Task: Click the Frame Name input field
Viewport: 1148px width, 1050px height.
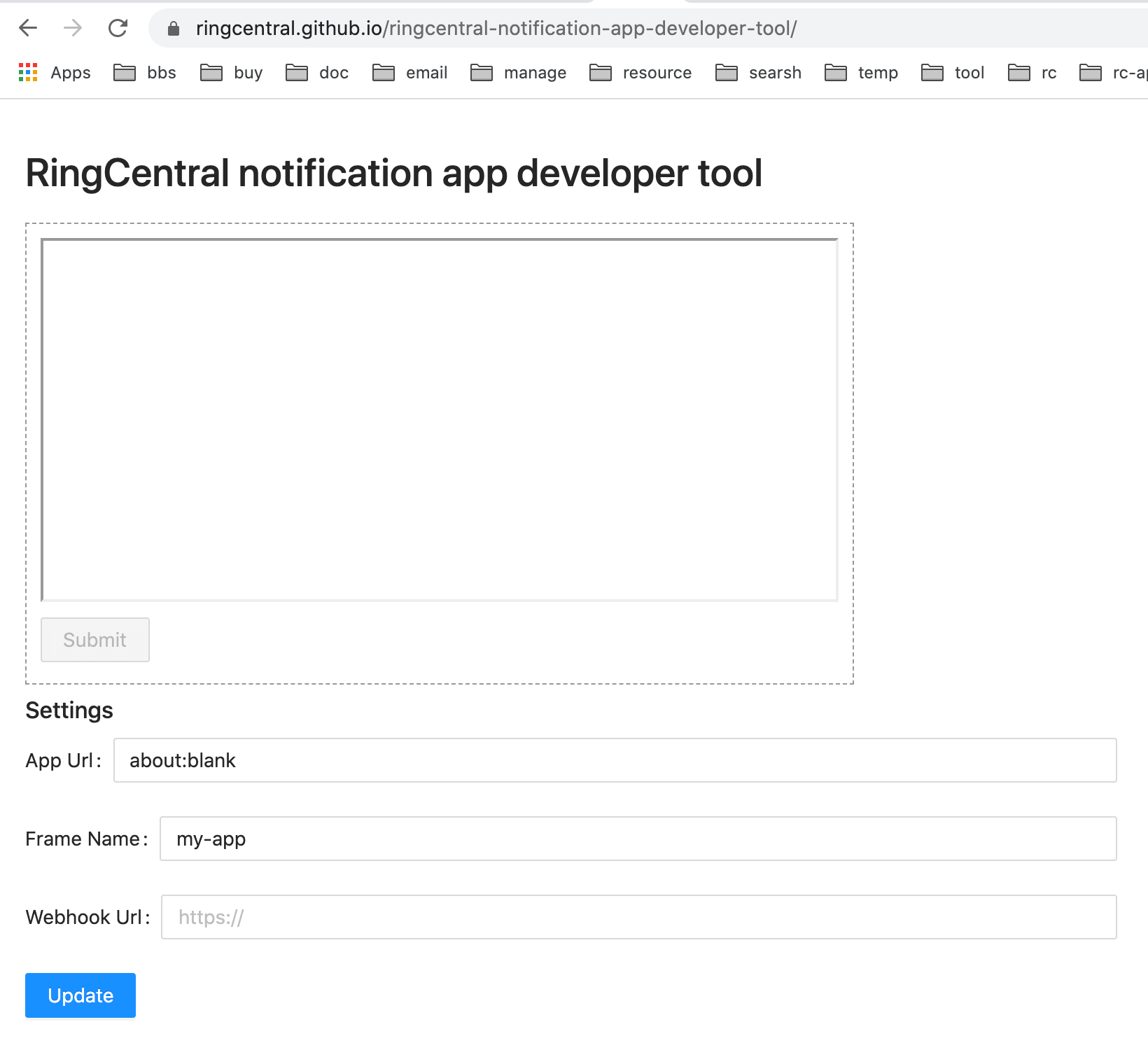Action: (638, 839)
